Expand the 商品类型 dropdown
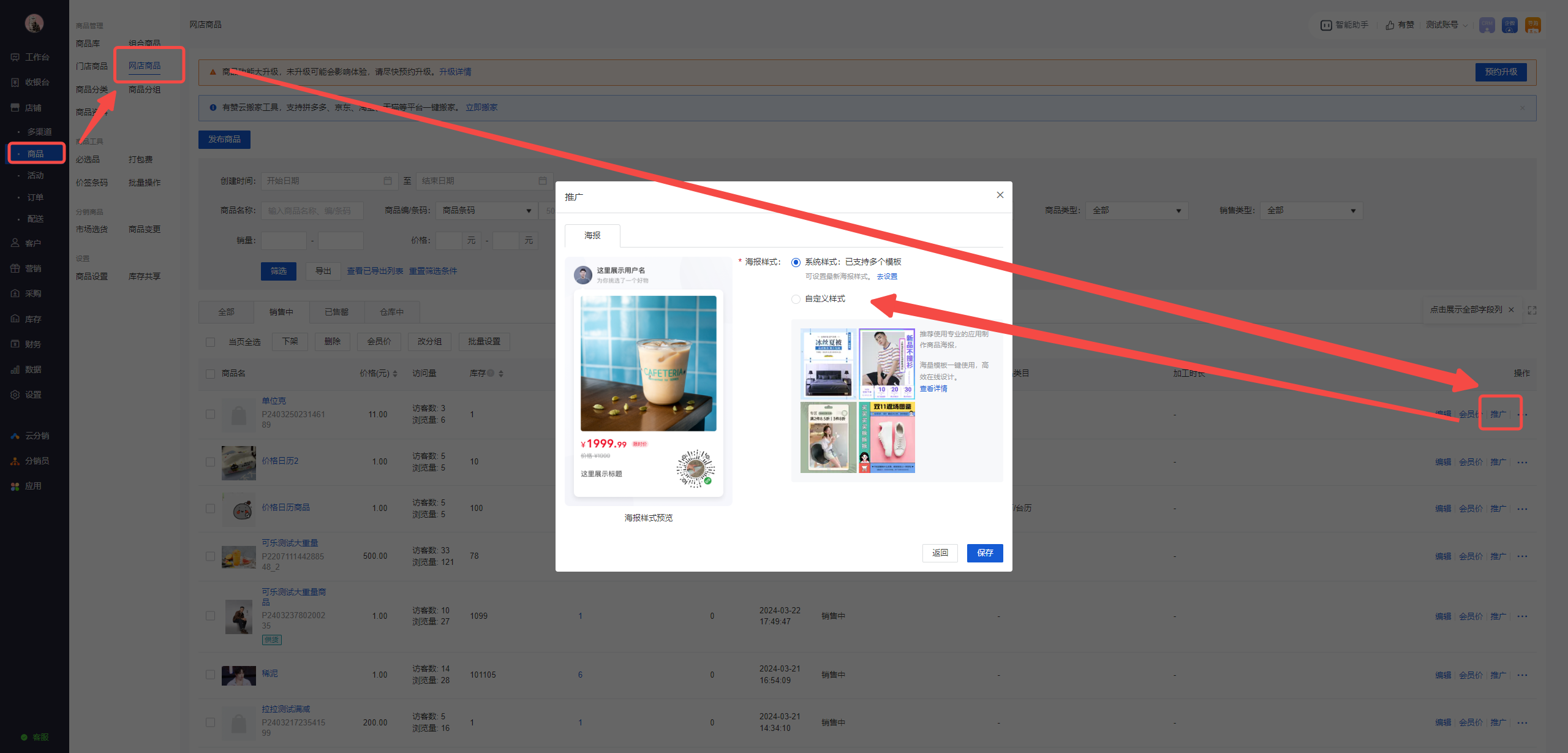This screenshot has width=1568, height=753. [1136, 211]
